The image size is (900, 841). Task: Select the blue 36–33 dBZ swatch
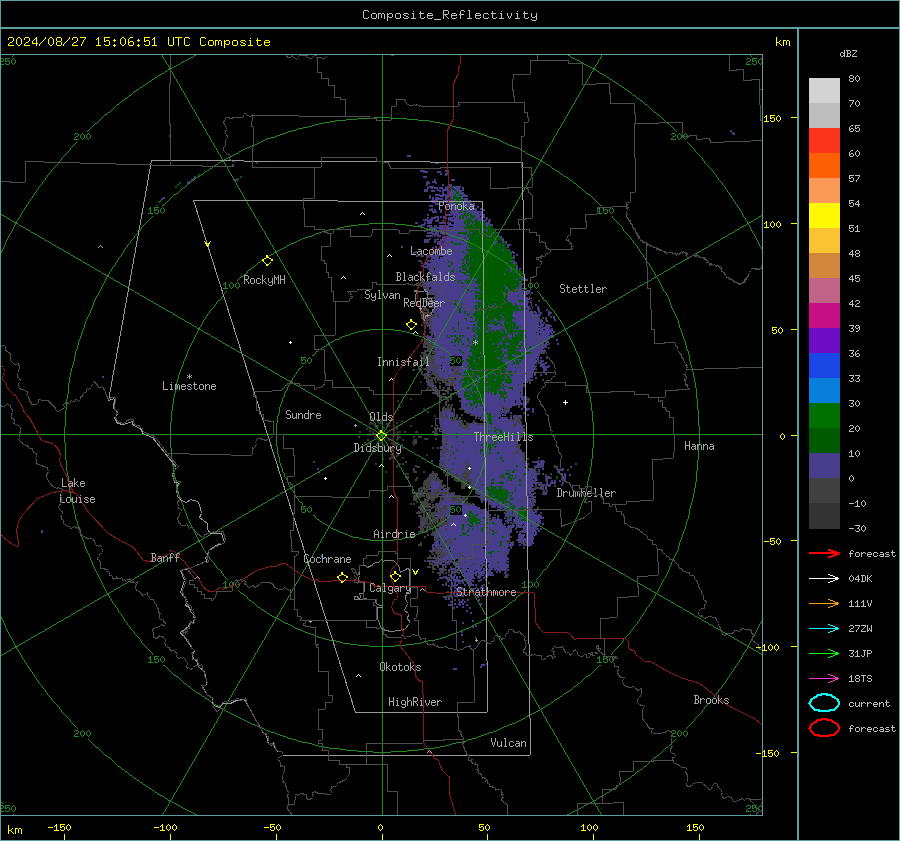coord(824,366)
